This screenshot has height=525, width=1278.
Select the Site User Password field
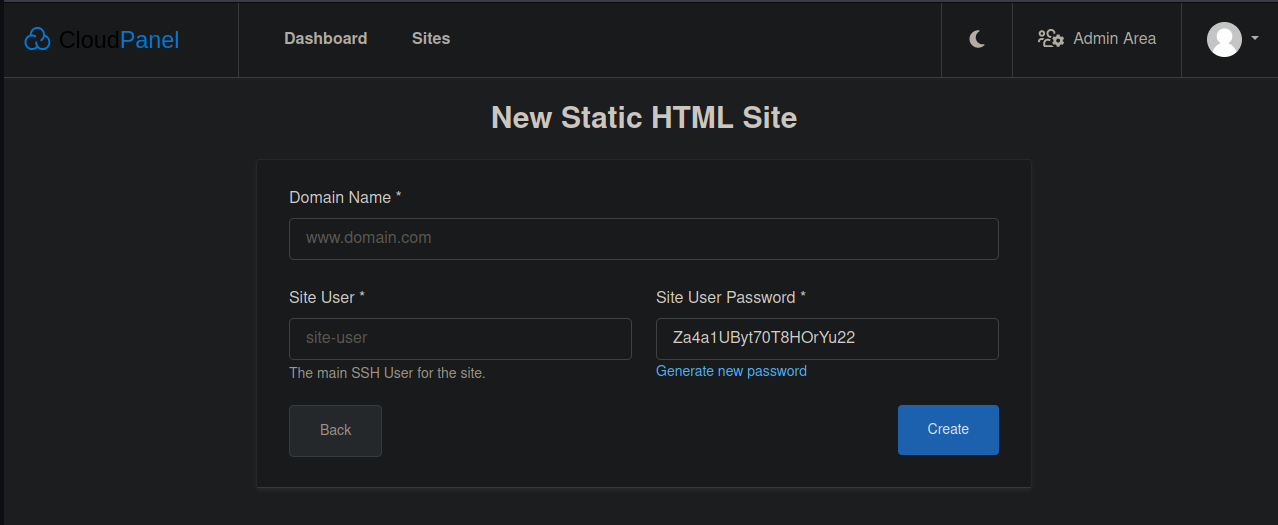tap(827, 339)
